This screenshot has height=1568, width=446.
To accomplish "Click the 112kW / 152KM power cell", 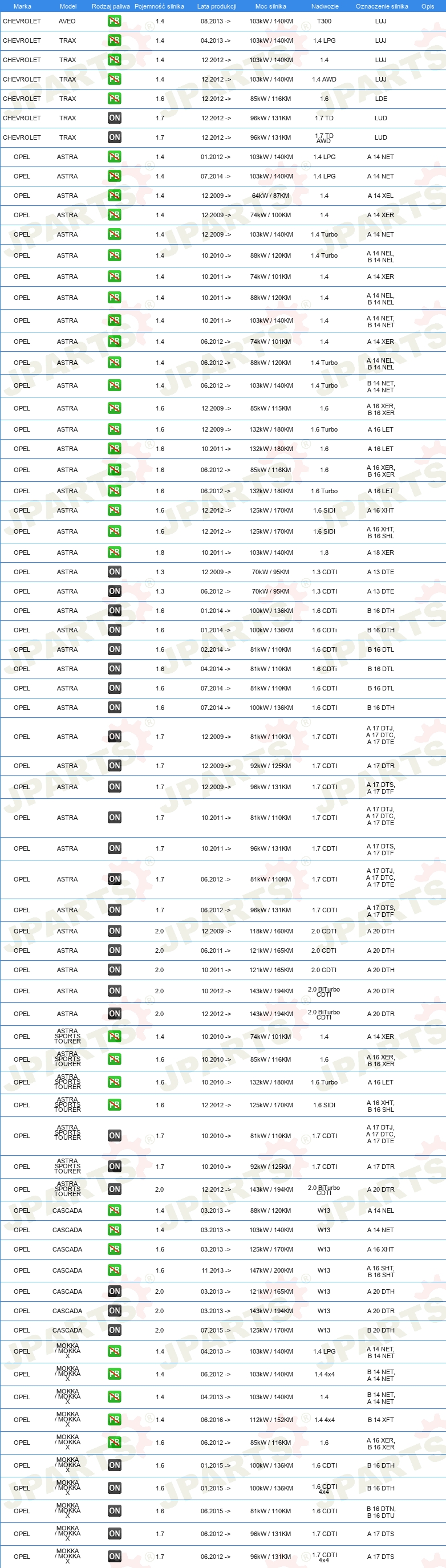I will point(271,1420).
